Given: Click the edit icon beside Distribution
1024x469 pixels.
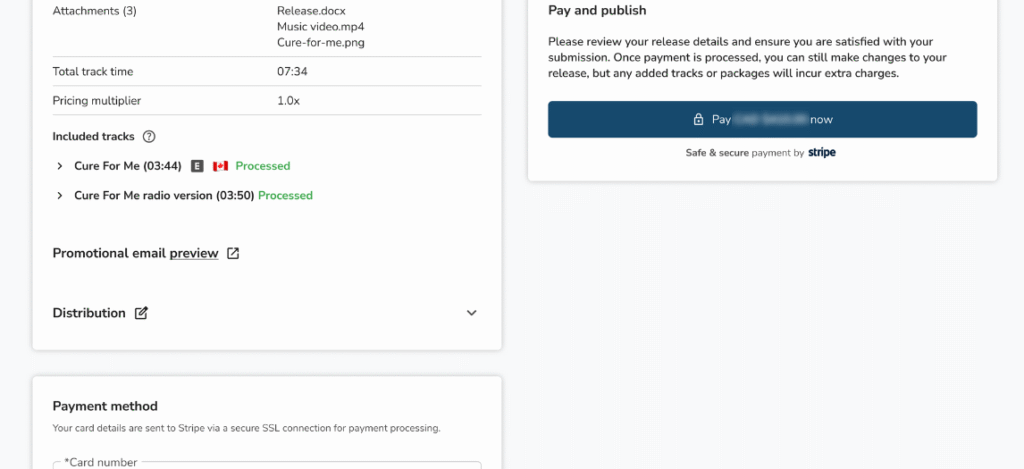Looking at the screenshot, I should pos(142,313).
